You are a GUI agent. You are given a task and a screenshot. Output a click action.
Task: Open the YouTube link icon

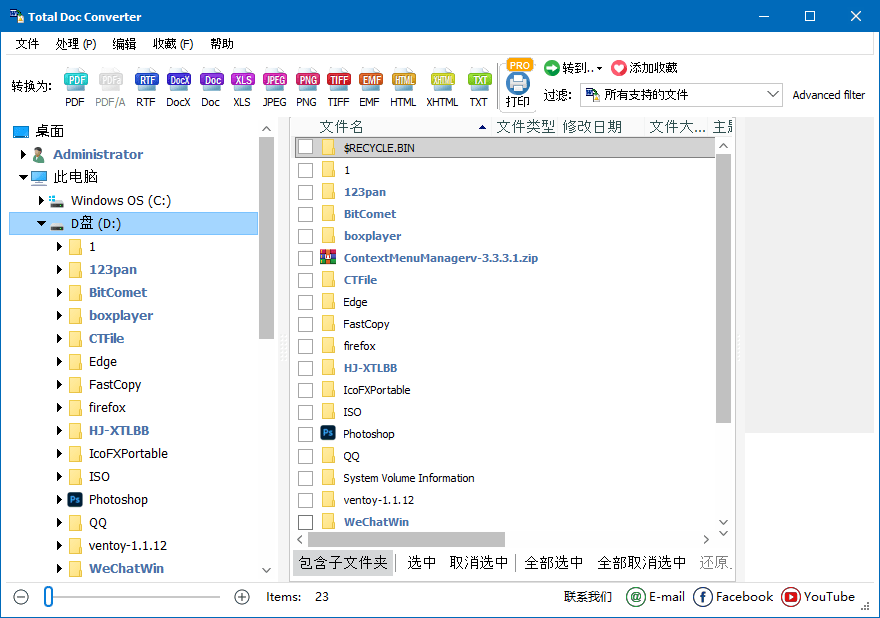791,597
